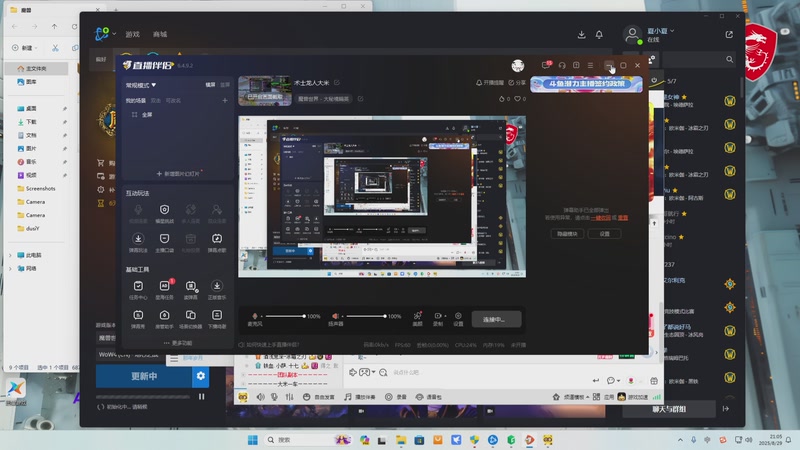The height and width of the screenshot is (450, 800).
Task: Select 主文件夹 in File Explorer sidebar
Action: coord(36,68)
